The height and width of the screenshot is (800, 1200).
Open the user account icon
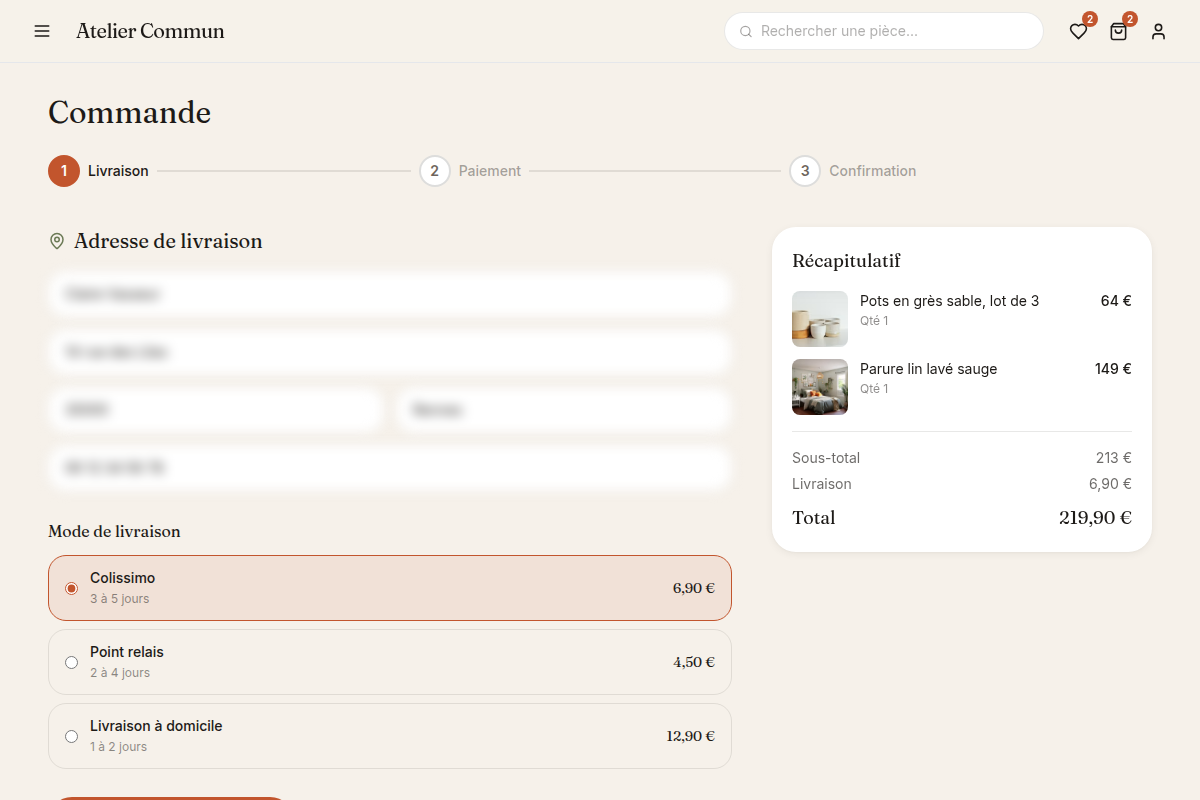click(x=1158, y=31)
